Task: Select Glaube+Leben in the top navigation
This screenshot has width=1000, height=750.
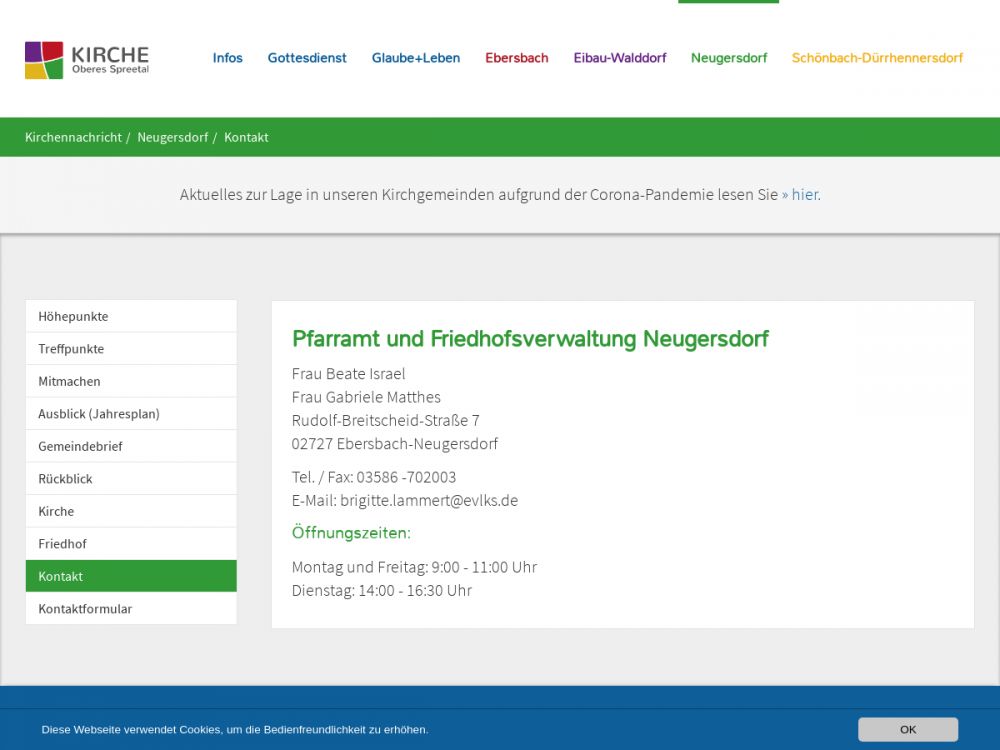Action: (x=416, y=58)
